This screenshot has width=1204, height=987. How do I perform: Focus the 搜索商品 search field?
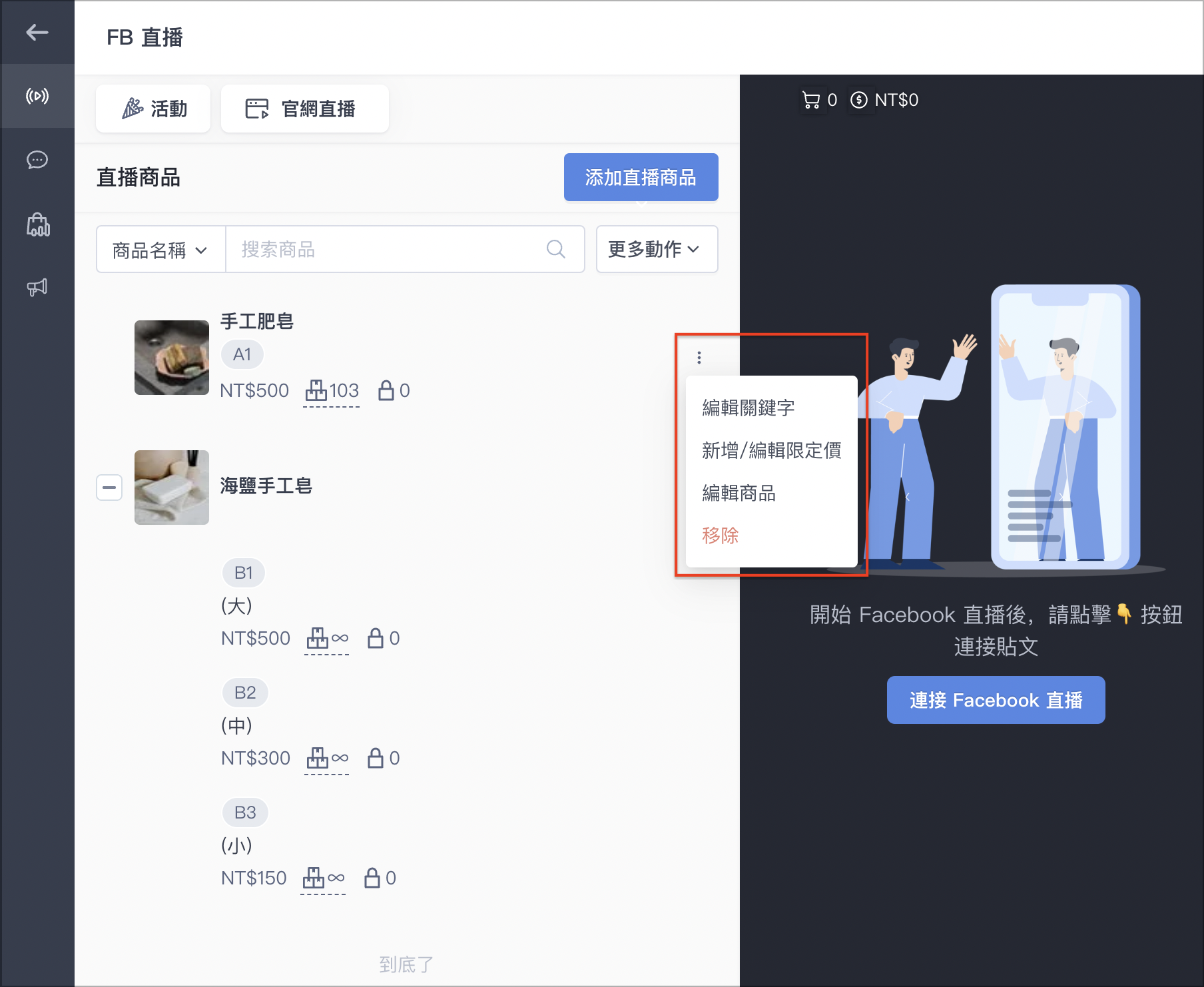pyautogui.click(x=405, y=249)
